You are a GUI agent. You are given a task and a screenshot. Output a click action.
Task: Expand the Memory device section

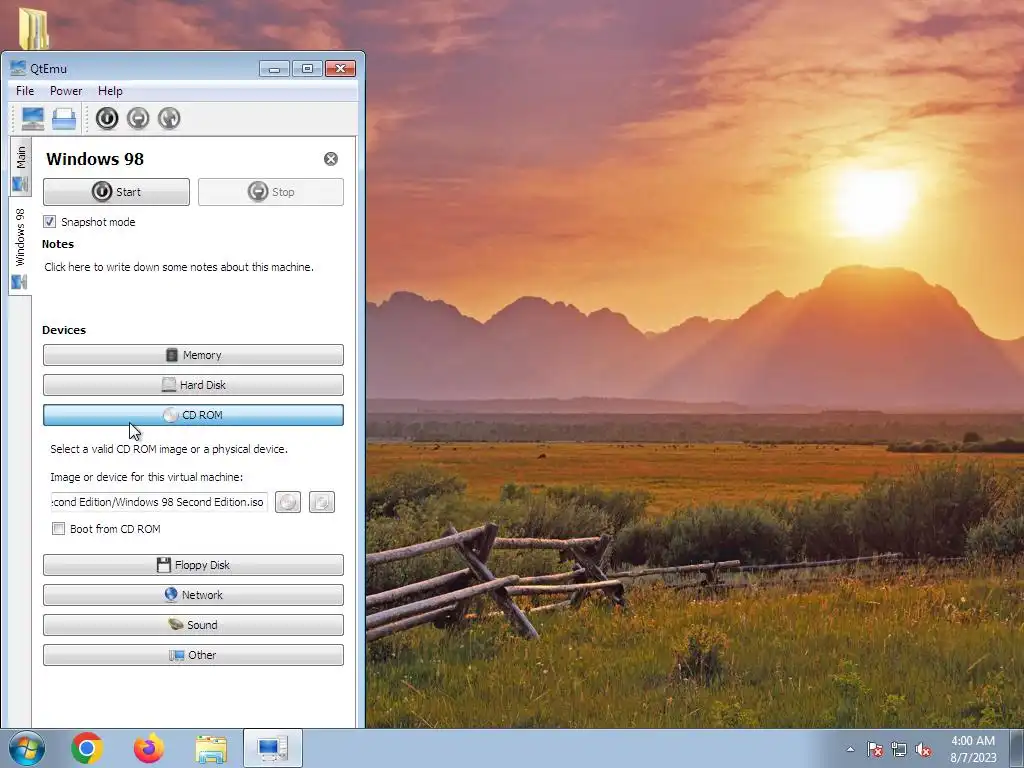193,355
